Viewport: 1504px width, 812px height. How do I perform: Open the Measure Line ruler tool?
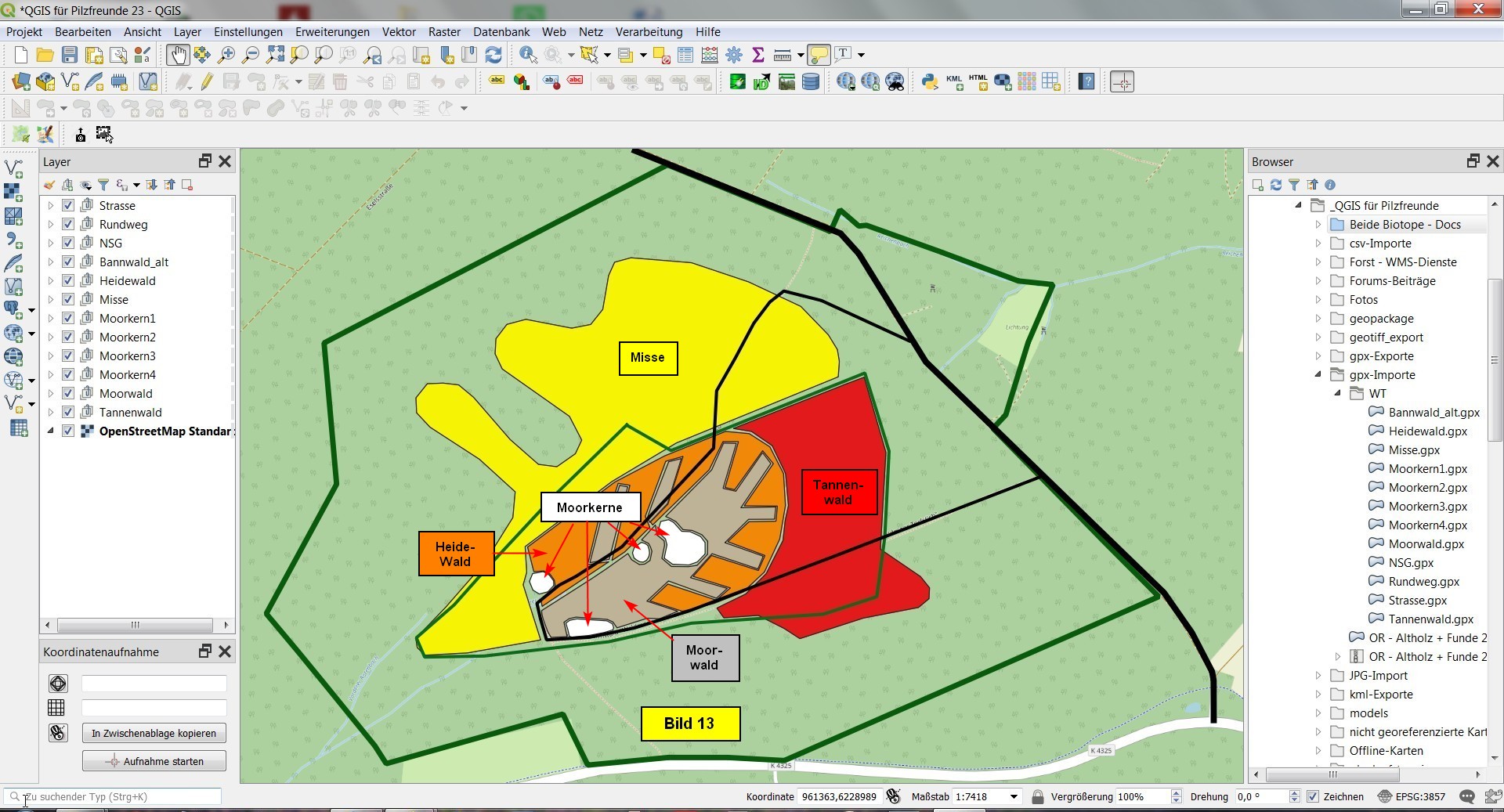click(x=782, y=55)
